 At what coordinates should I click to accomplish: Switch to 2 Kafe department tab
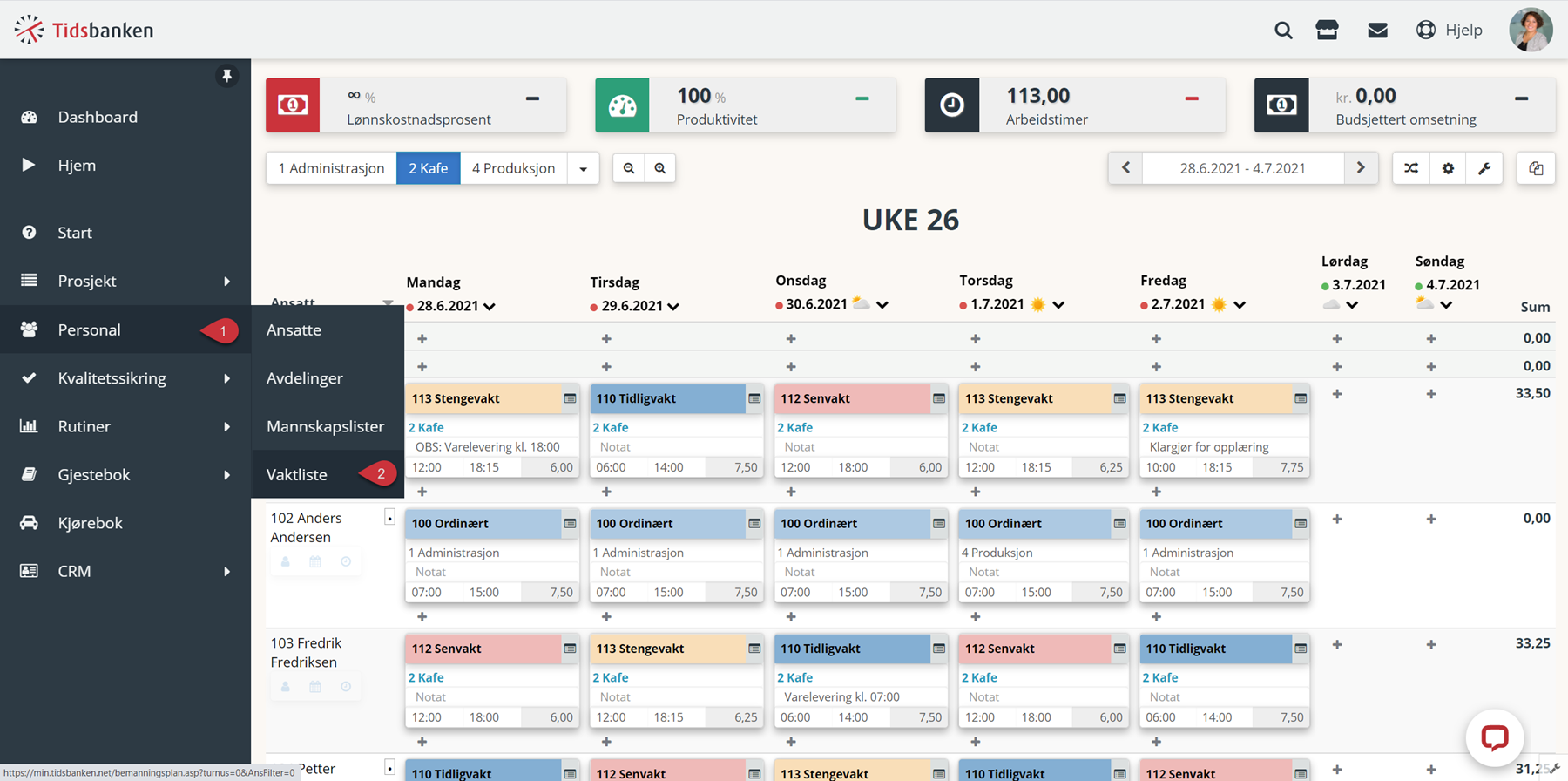pos(429,168)
